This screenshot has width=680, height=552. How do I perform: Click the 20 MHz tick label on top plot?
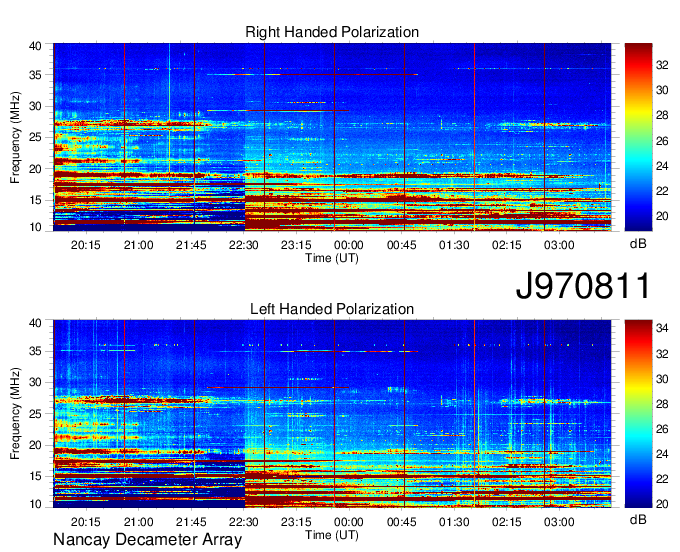point(35,169)
